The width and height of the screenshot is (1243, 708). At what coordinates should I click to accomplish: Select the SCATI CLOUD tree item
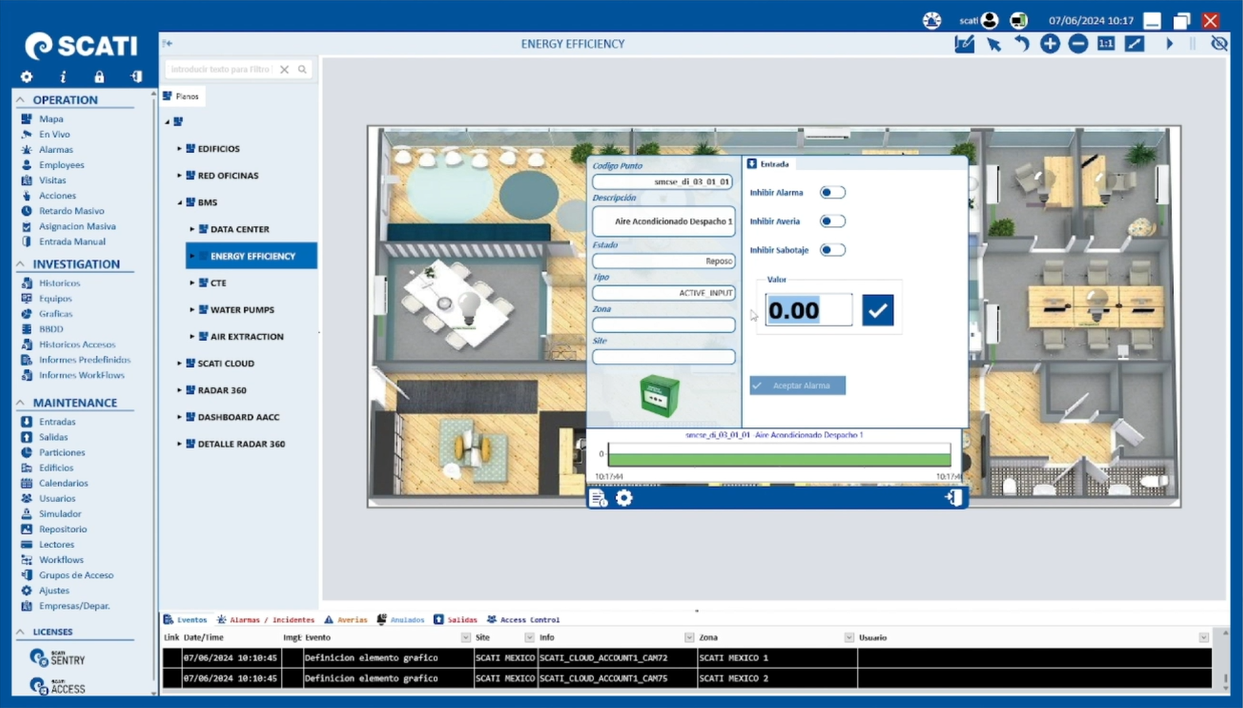226,364
